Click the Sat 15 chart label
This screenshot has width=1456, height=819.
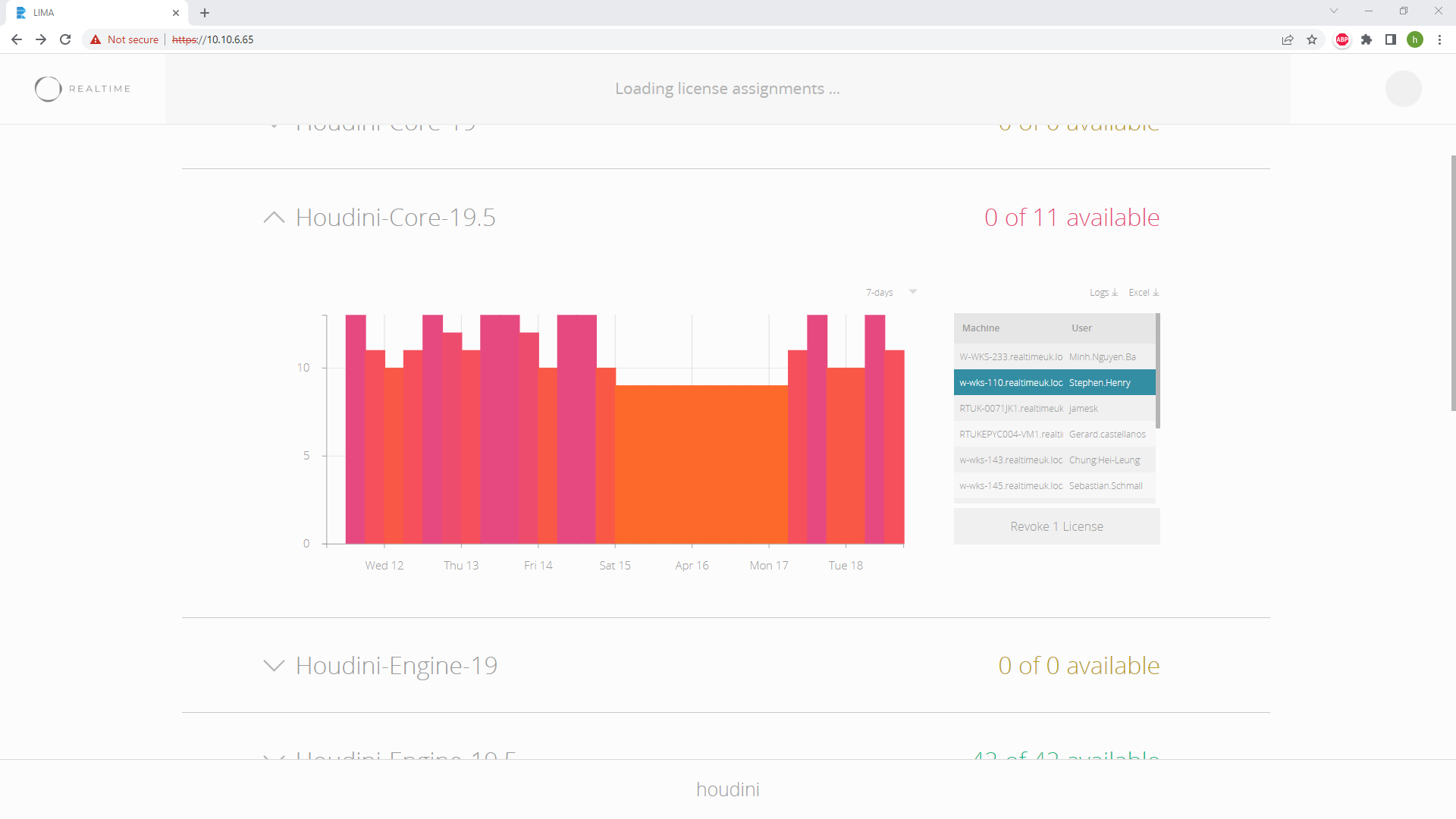[x=615, y=566]
